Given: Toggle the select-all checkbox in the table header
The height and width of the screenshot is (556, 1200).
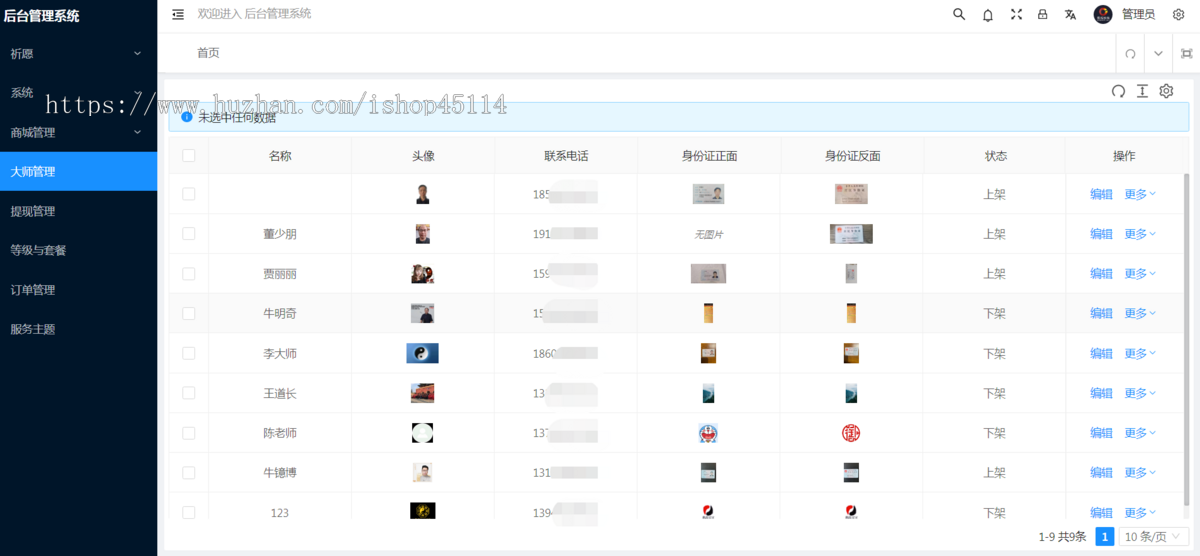Looking at the screenshot, I should tap(189, 155).
